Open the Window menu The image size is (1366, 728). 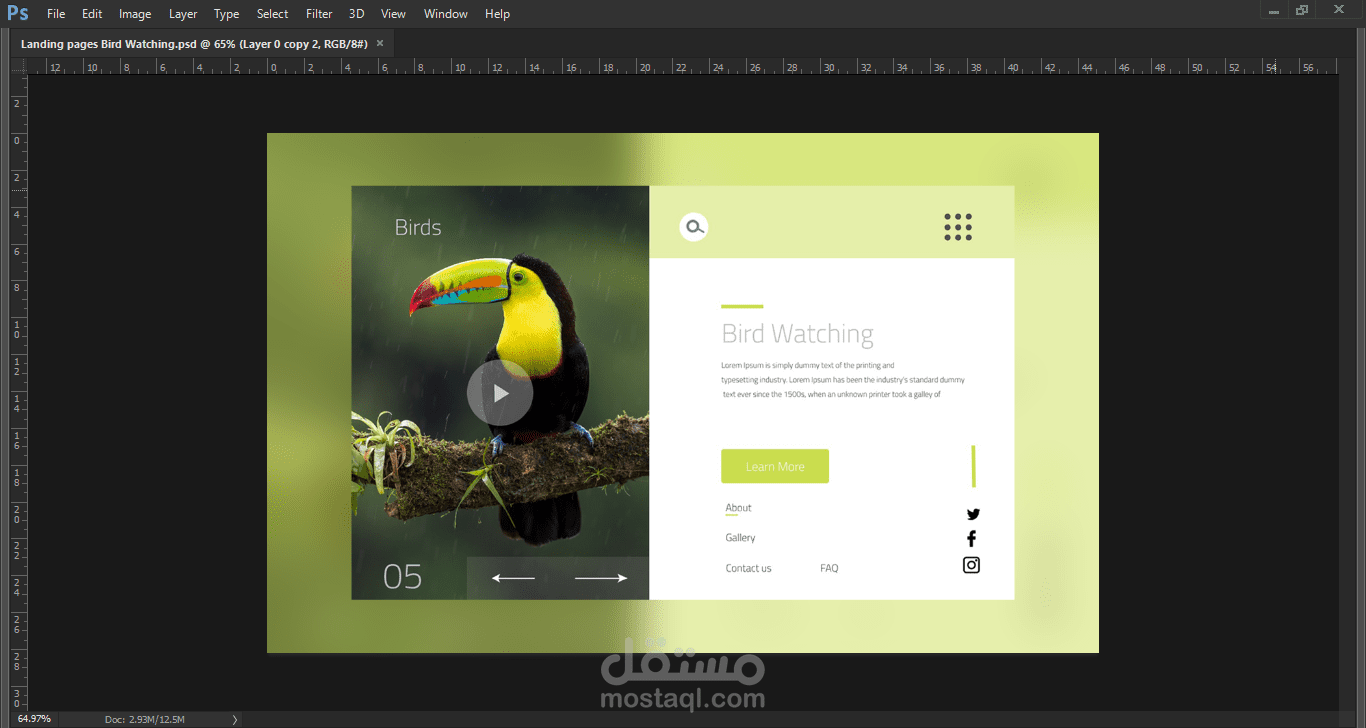pos(445,14)
